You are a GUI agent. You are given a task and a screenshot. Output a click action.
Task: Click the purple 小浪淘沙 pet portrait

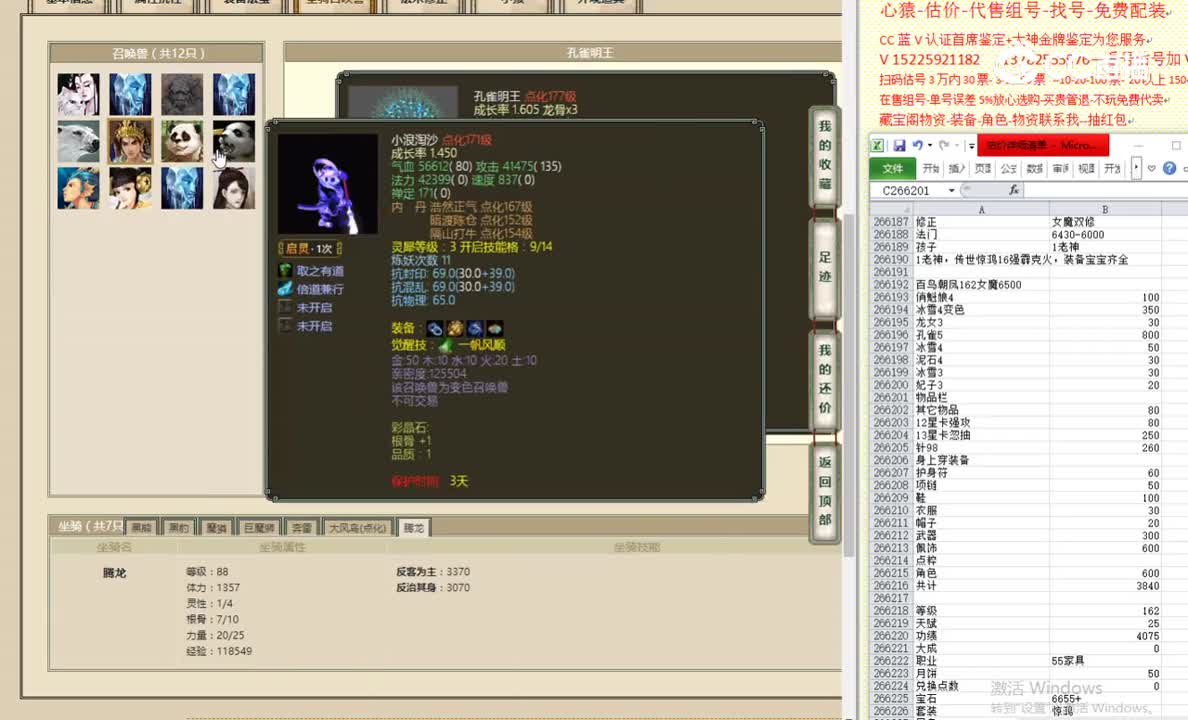pyautogui.click(x=327, y=184)
